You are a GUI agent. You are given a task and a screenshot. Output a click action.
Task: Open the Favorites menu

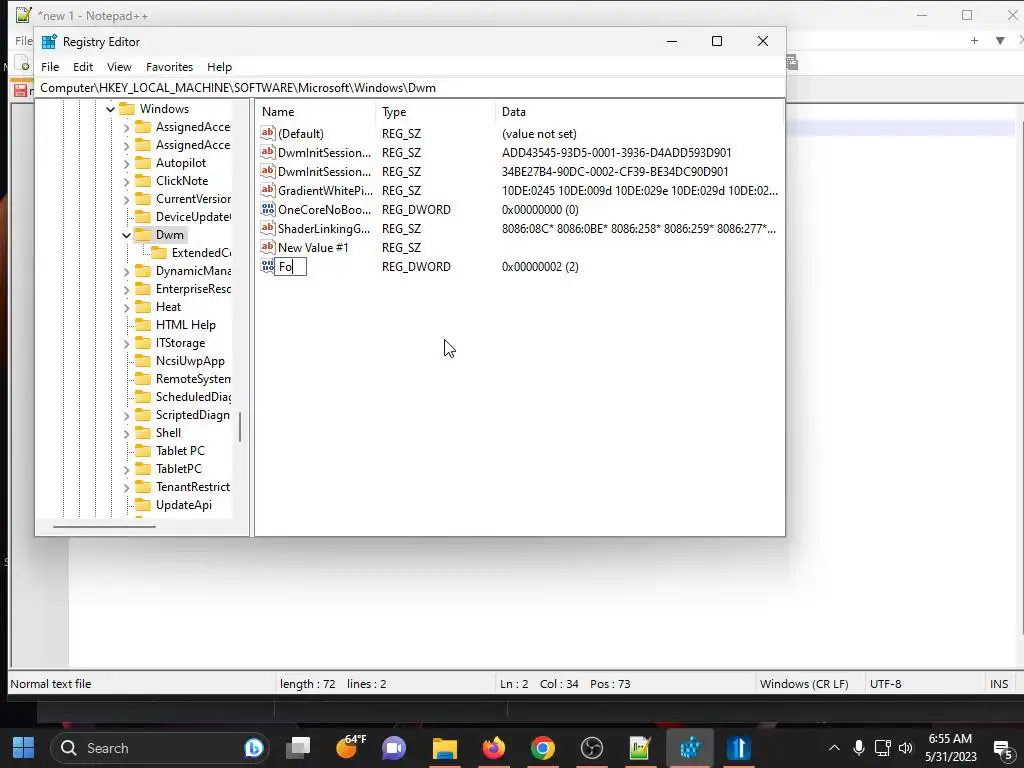coord(169,67)
